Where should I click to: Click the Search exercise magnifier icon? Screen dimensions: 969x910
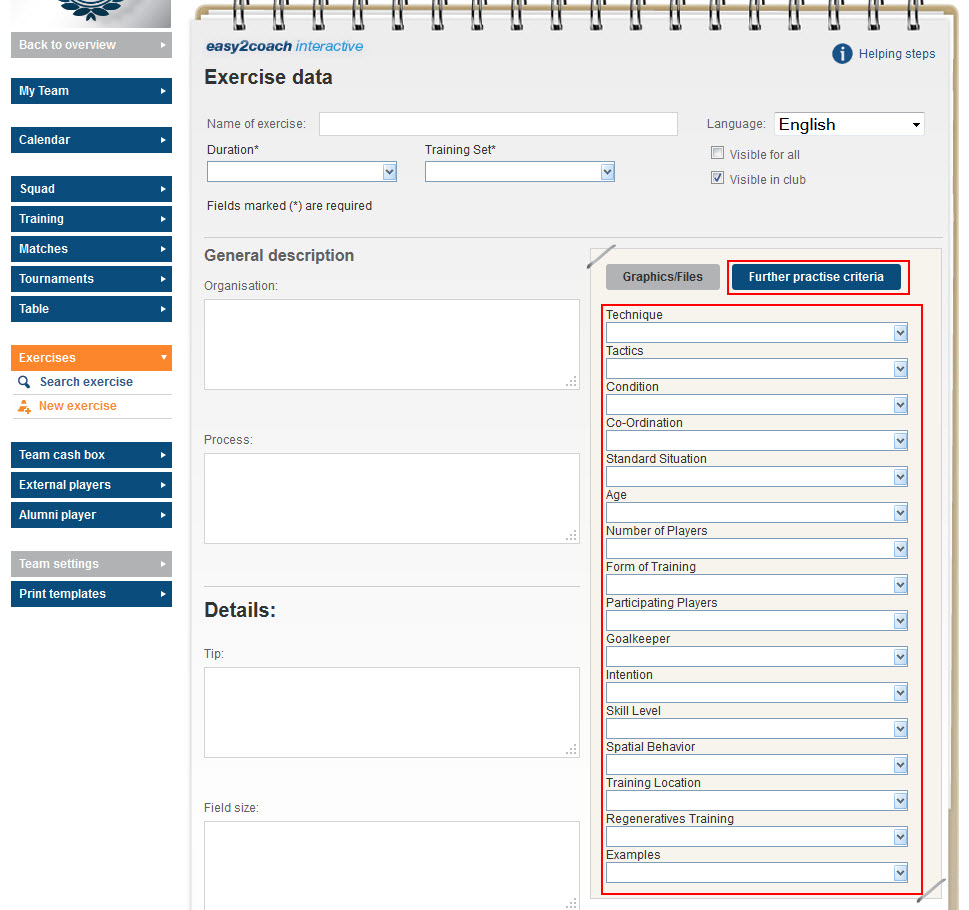24,382
